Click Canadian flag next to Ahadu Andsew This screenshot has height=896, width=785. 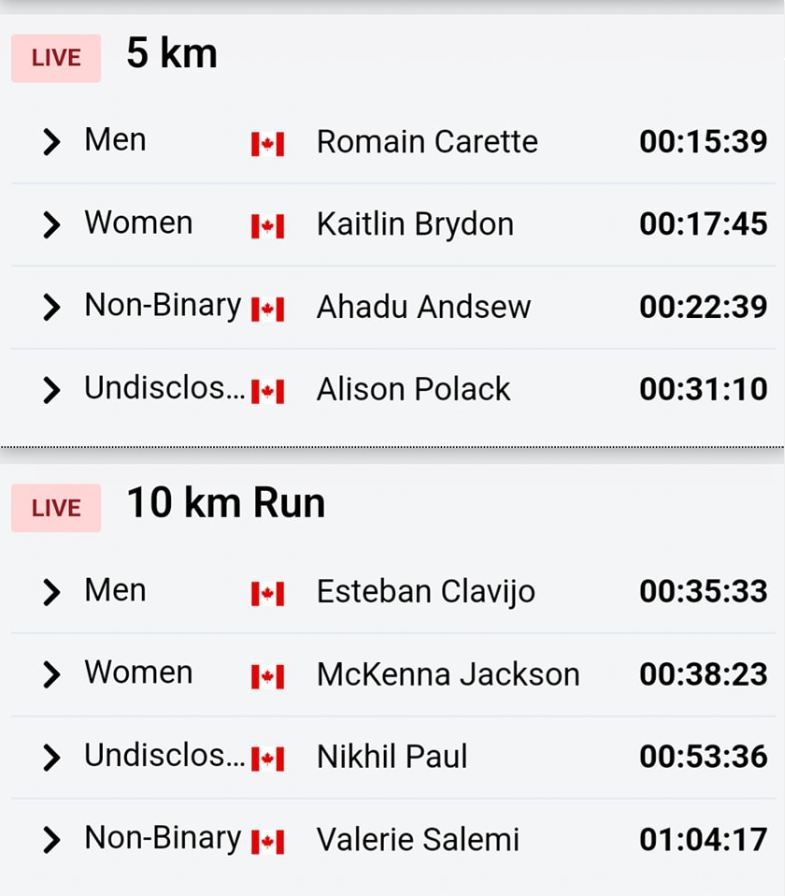coord(267,309)
